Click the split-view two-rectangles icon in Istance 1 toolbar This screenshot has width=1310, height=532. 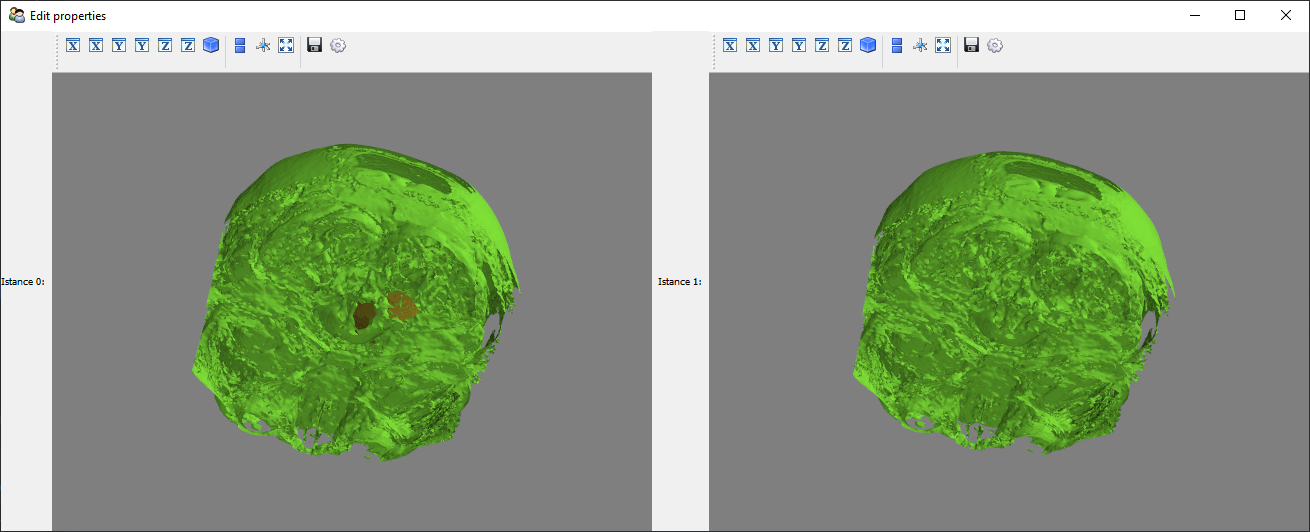[x=897, y=45]
